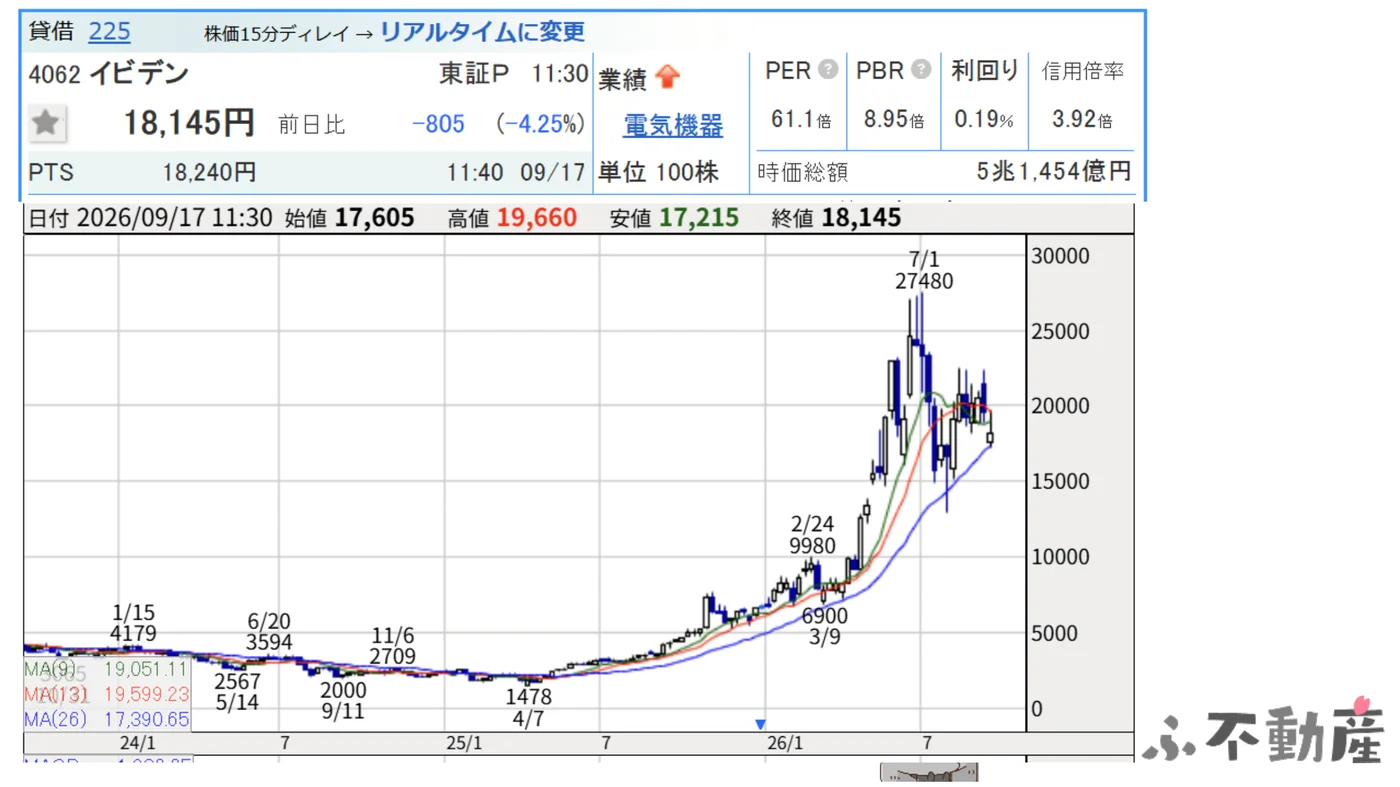This screenshot has height=787, width=1400.
Task: Click the PTS price 18,240円
Action: (210, 172)
